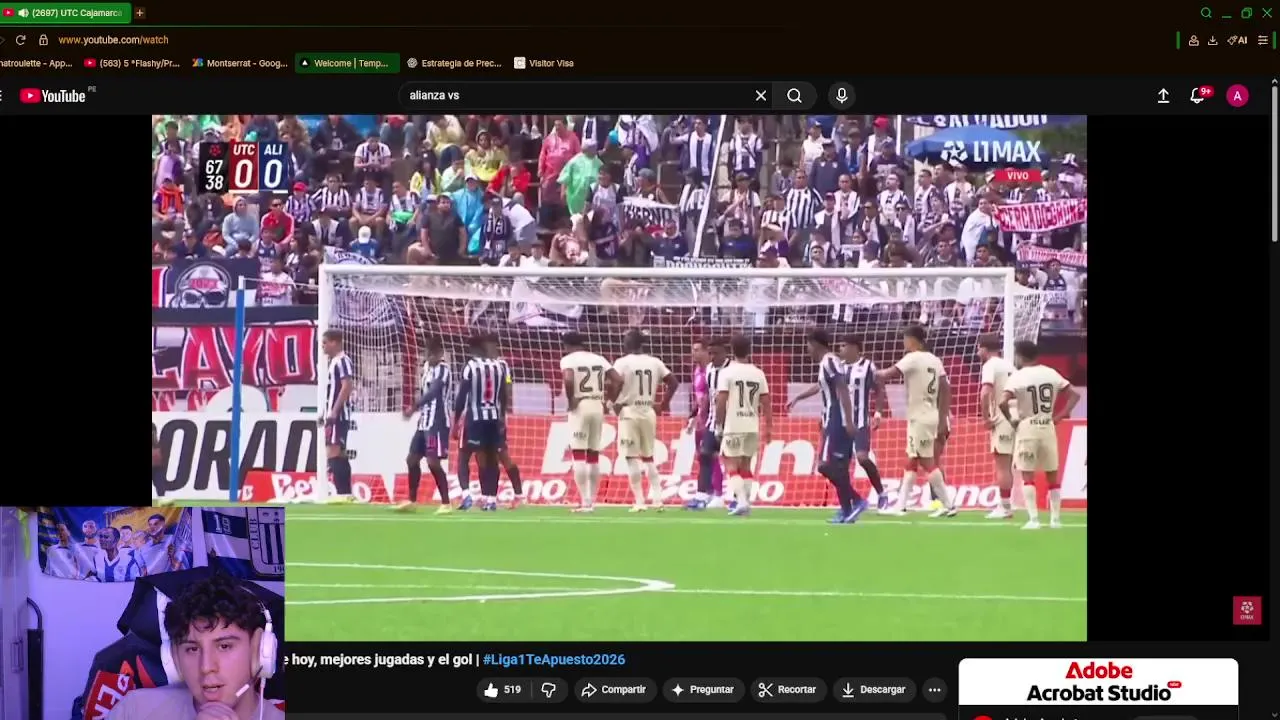Open browser tab search magnifier
The width and height of the screenshot is (1280, 720).
pyautogui.click(x=1206, y=13)
